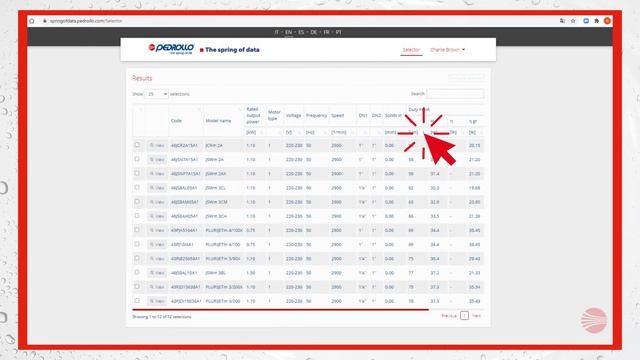Select page 1 in pagination

click(x=464, y=316)
